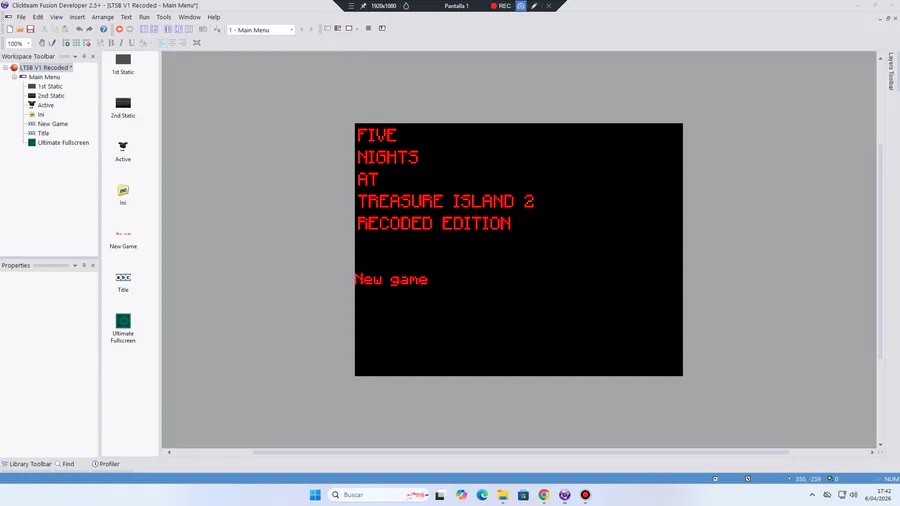
Task: Go to previous frame arrow
Action: (302, 29)
